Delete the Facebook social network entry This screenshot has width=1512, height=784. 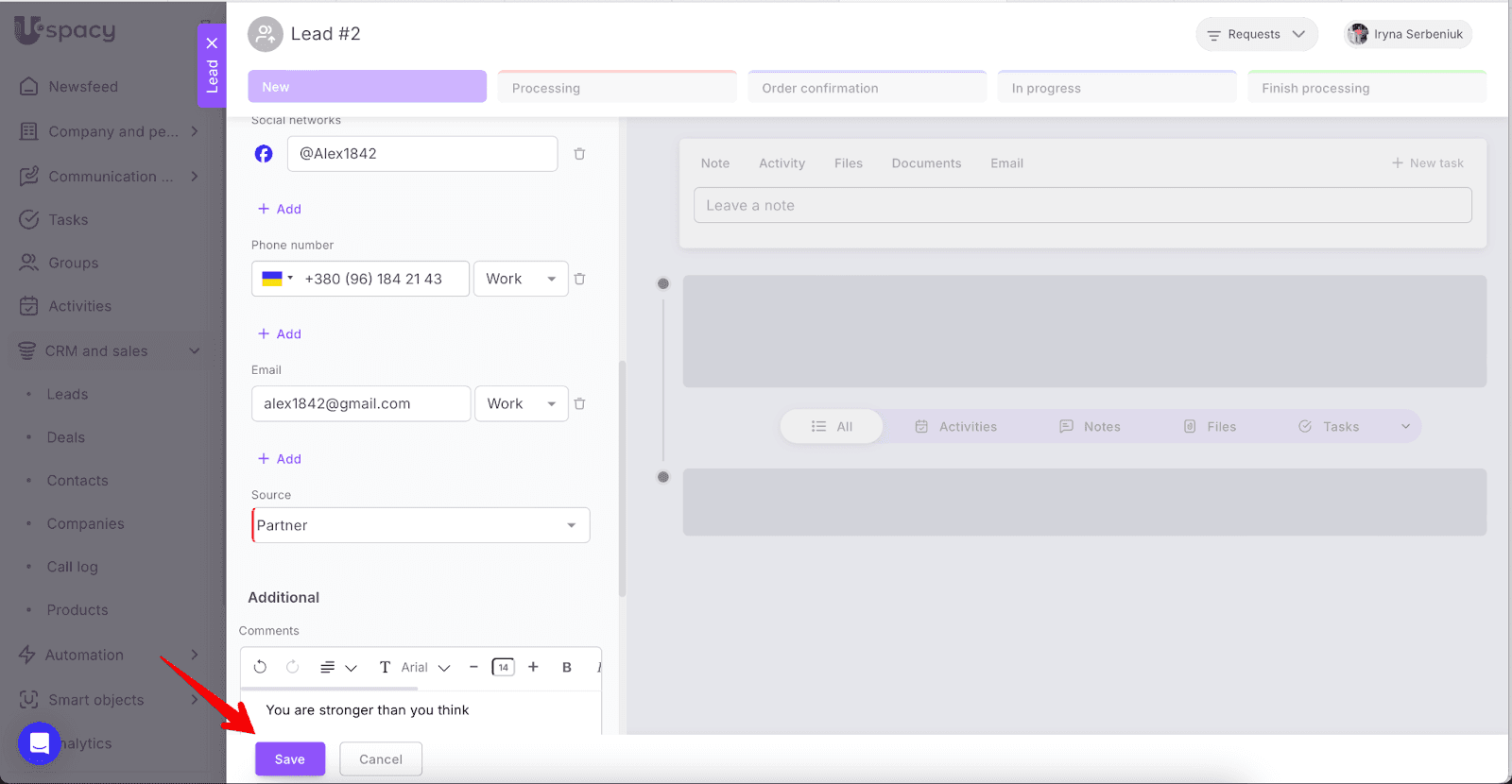579,154
